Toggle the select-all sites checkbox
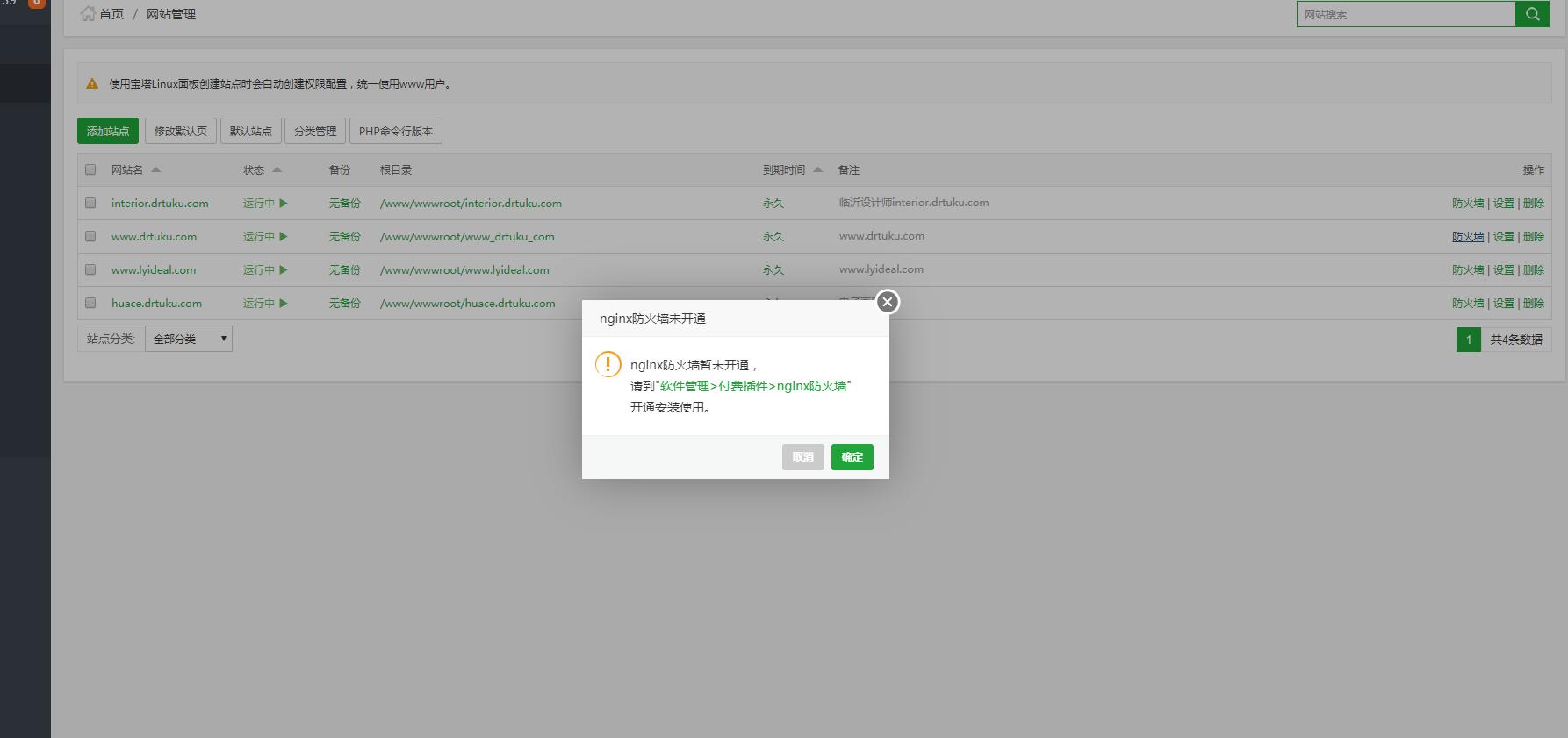1568x738 pixels. tap(90, 169)
